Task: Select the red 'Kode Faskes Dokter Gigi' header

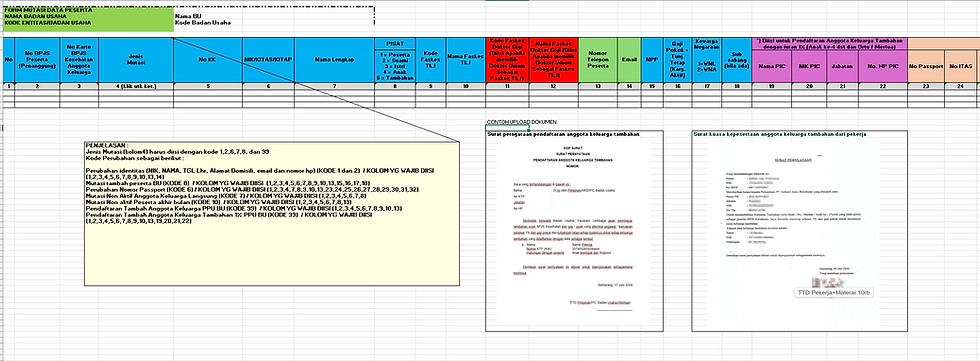Action: tap(507, 59)
